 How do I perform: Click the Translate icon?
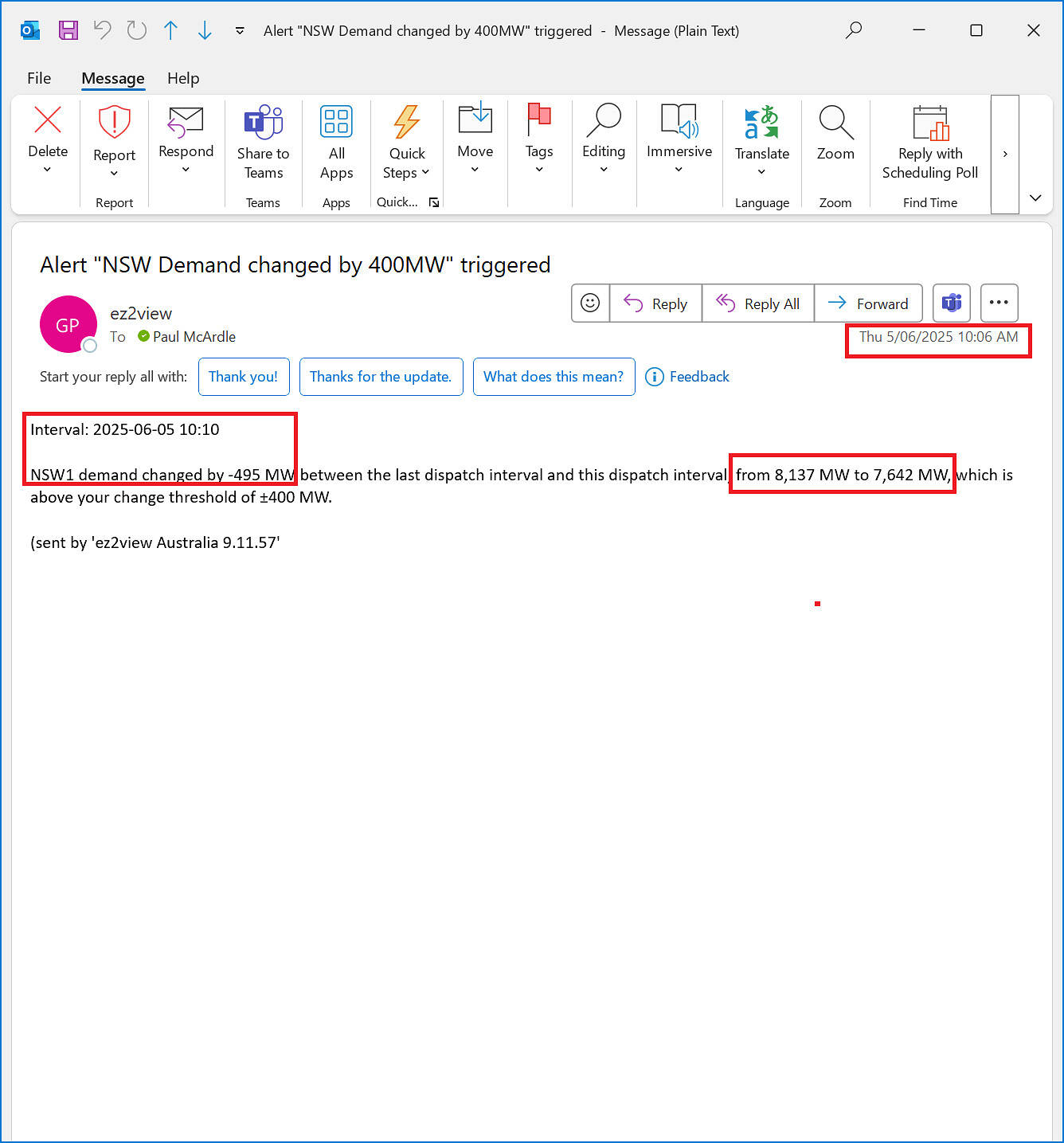click(761, 122)
